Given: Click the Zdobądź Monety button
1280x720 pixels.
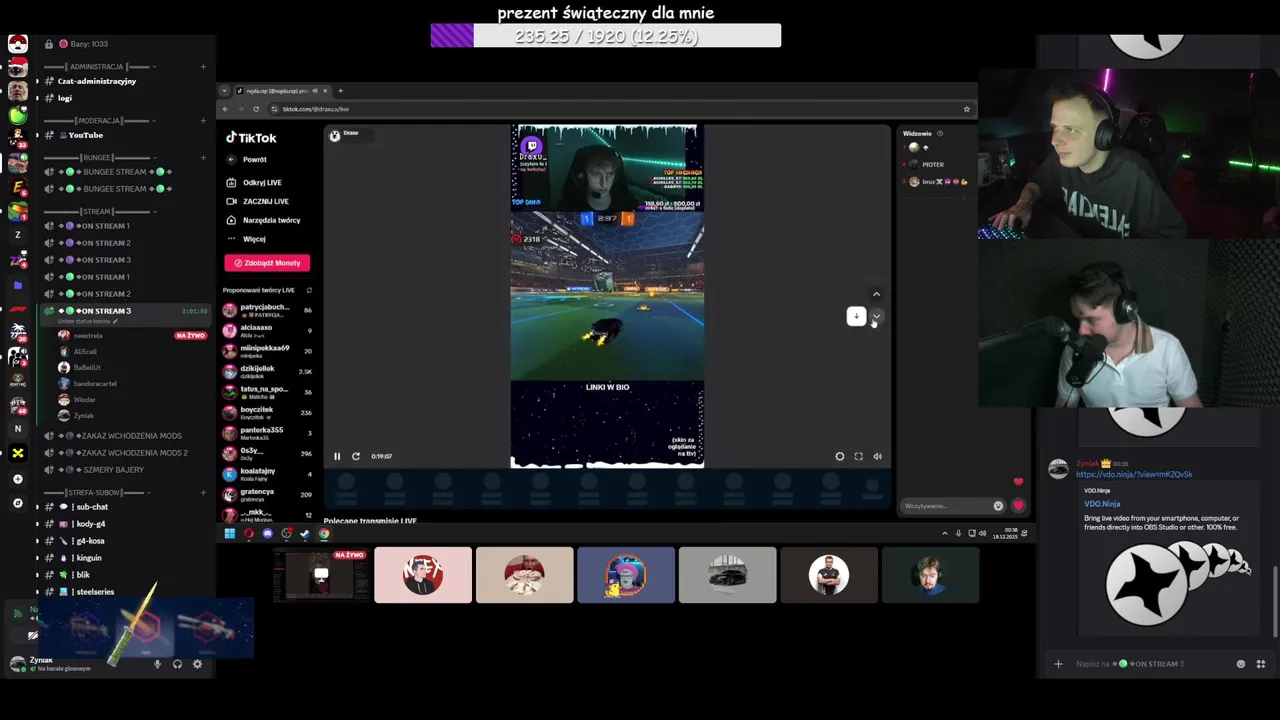Looking at the screenshot, I should pyautogui.click(x=267, y=263).
